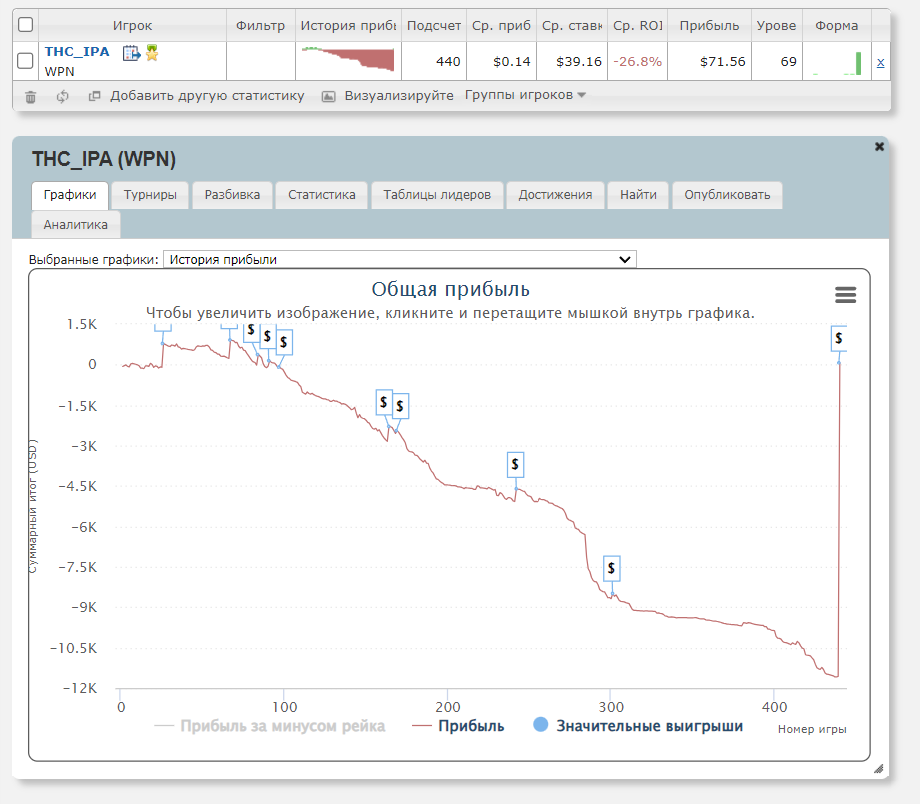Viewport: 920px width, 804px height.
Task: Click the refresh statistics icon
Action: pos(62,96)
